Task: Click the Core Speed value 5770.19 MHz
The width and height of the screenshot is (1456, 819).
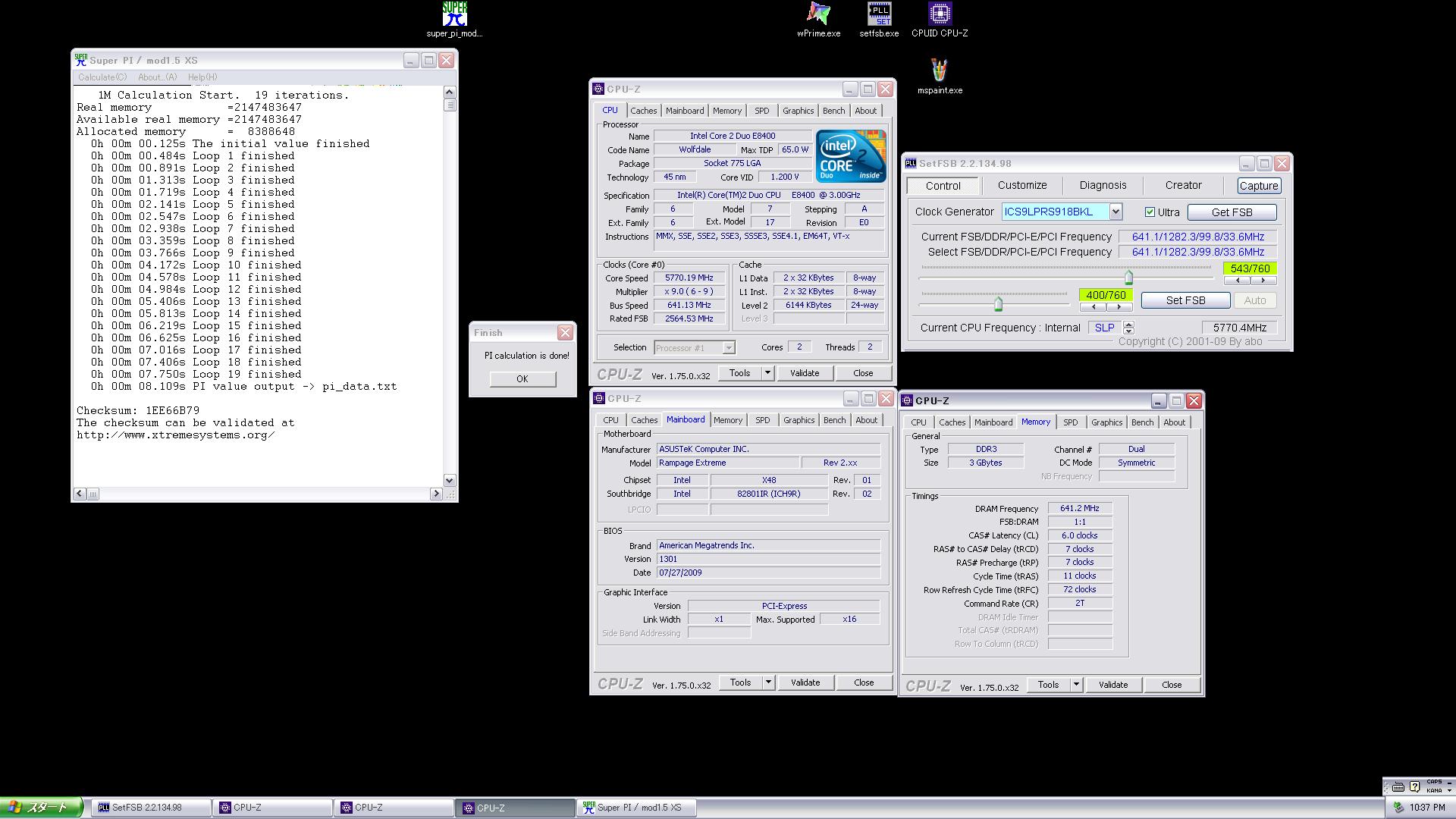Action: 689,278
